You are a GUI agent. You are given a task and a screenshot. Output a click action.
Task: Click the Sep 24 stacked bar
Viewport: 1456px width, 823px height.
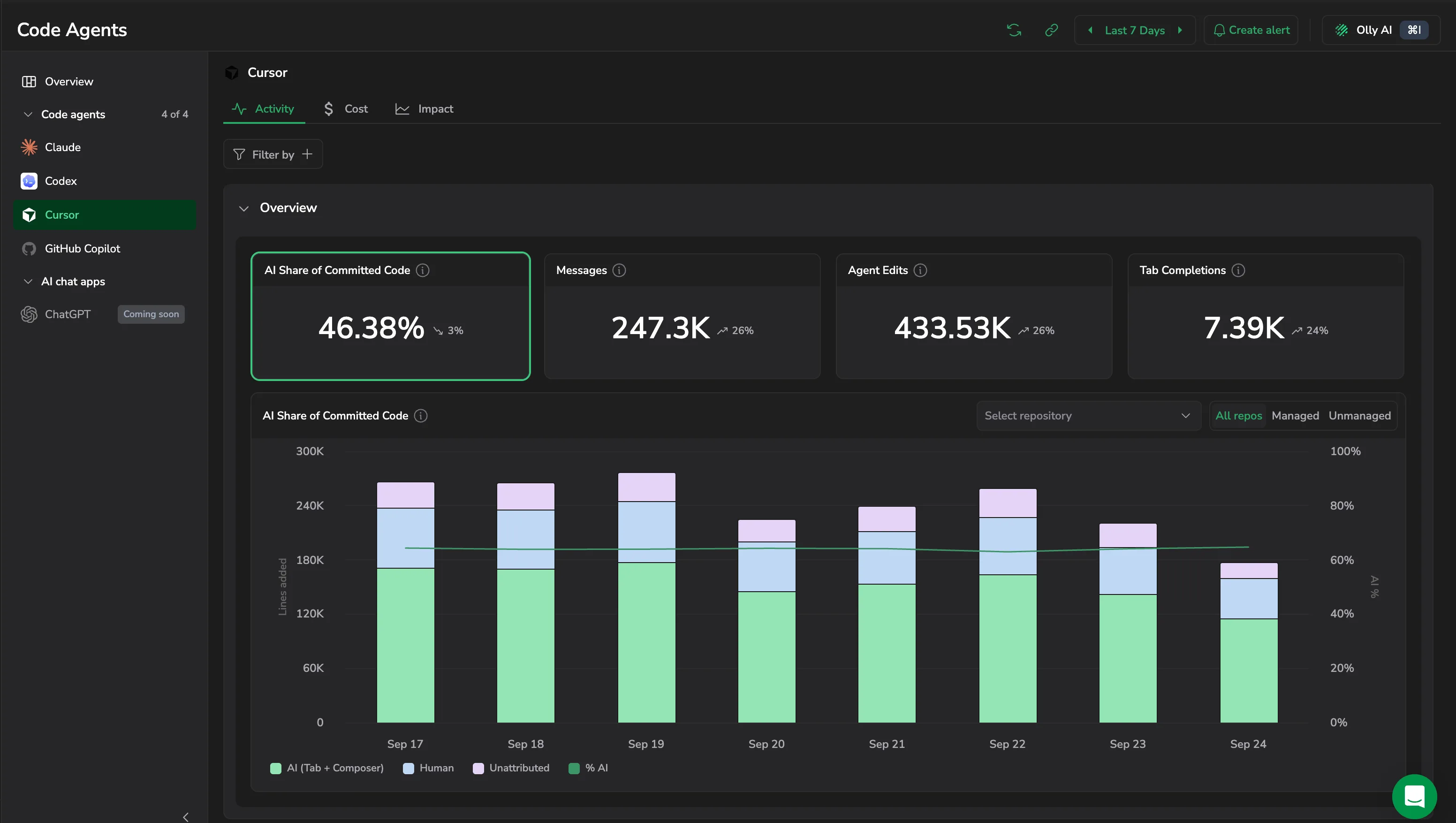1249,643
